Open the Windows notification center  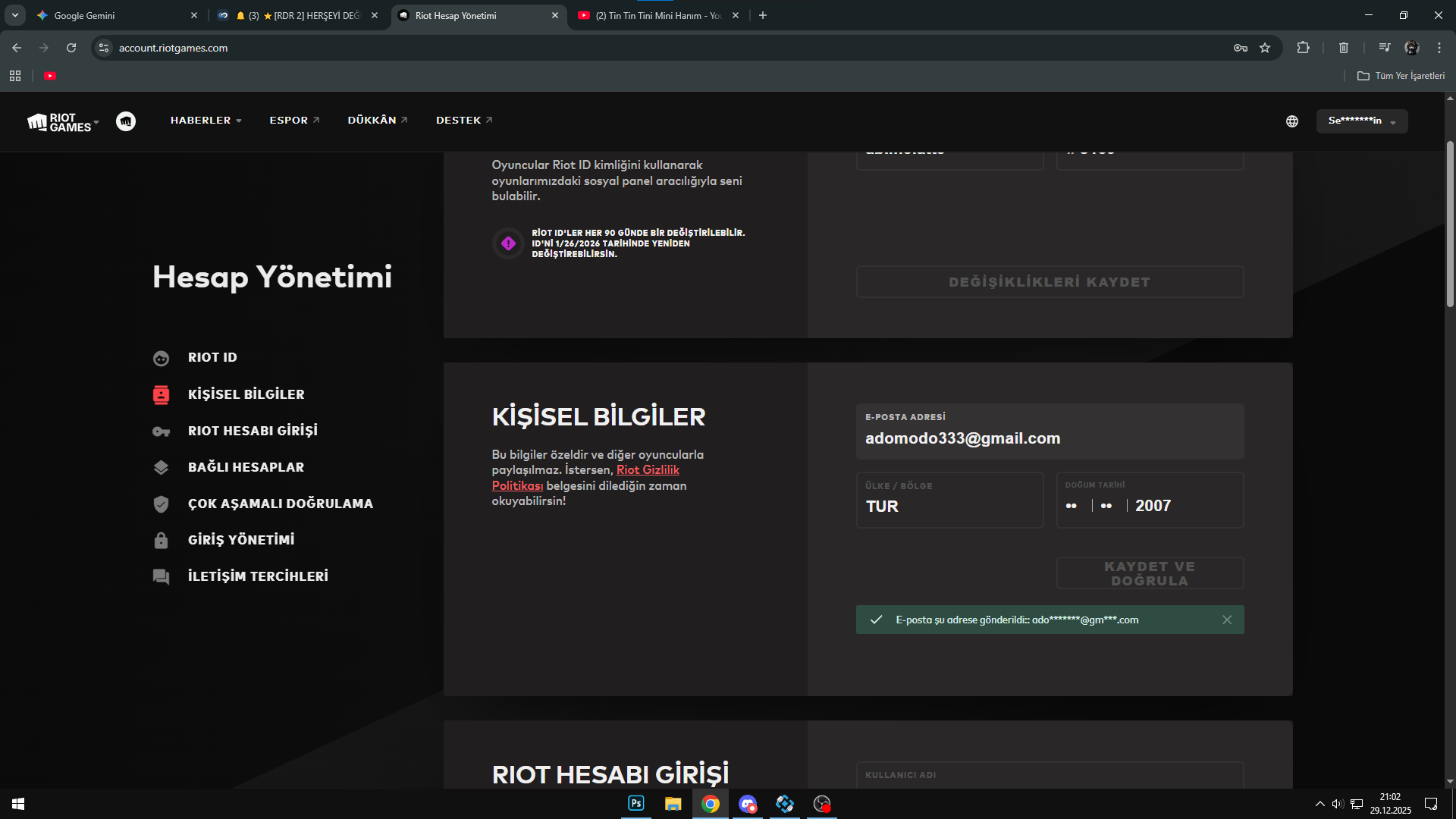coord(1431,804)
